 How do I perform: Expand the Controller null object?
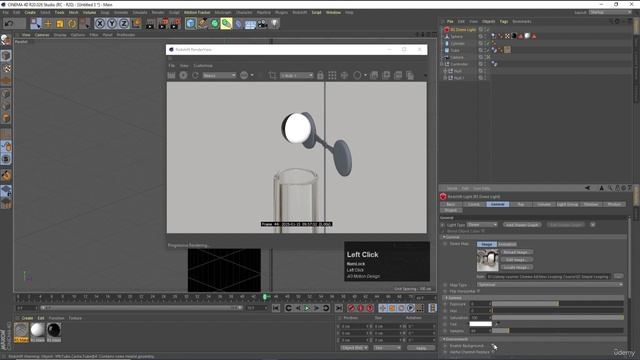[441, 64]
